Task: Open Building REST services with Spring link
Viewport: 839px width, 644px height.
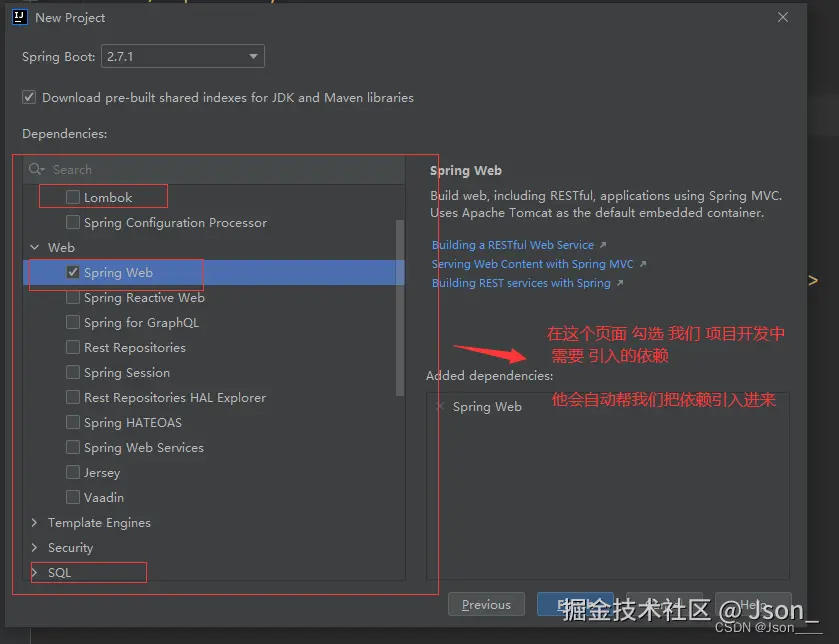Action: pyautogui.click(x=521, y=283)
